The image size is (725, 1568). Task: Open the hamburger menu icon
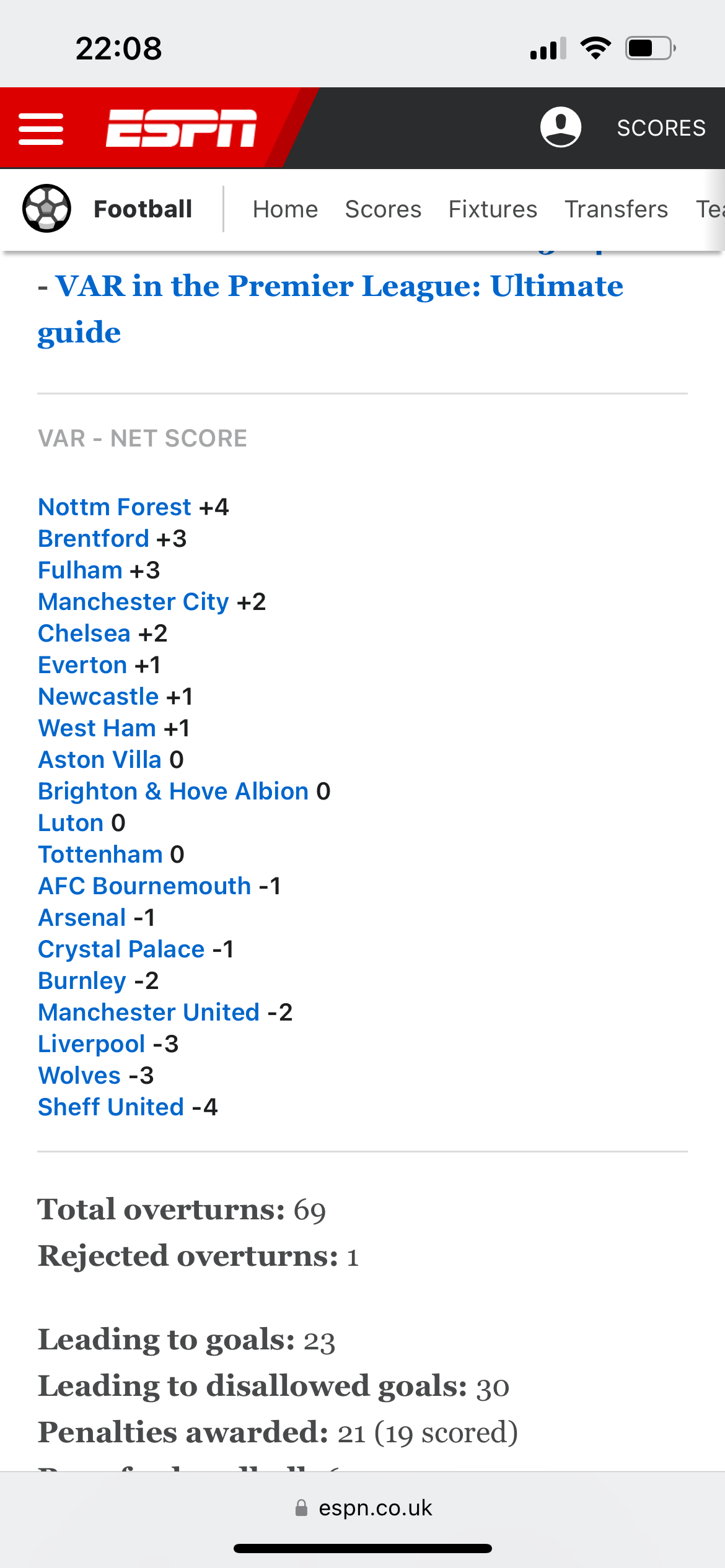[41, 129]
